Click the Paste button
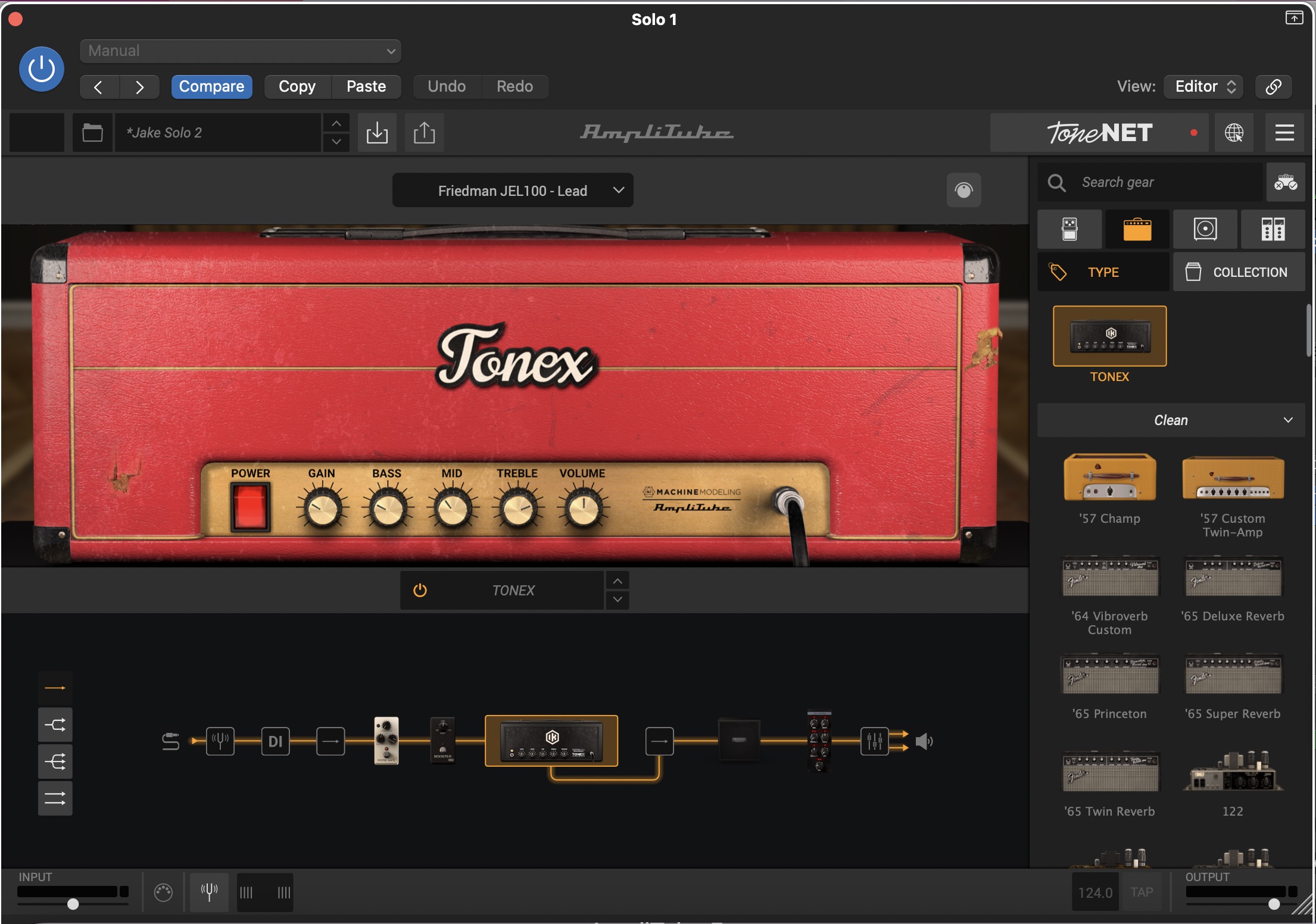 [366, 87]
